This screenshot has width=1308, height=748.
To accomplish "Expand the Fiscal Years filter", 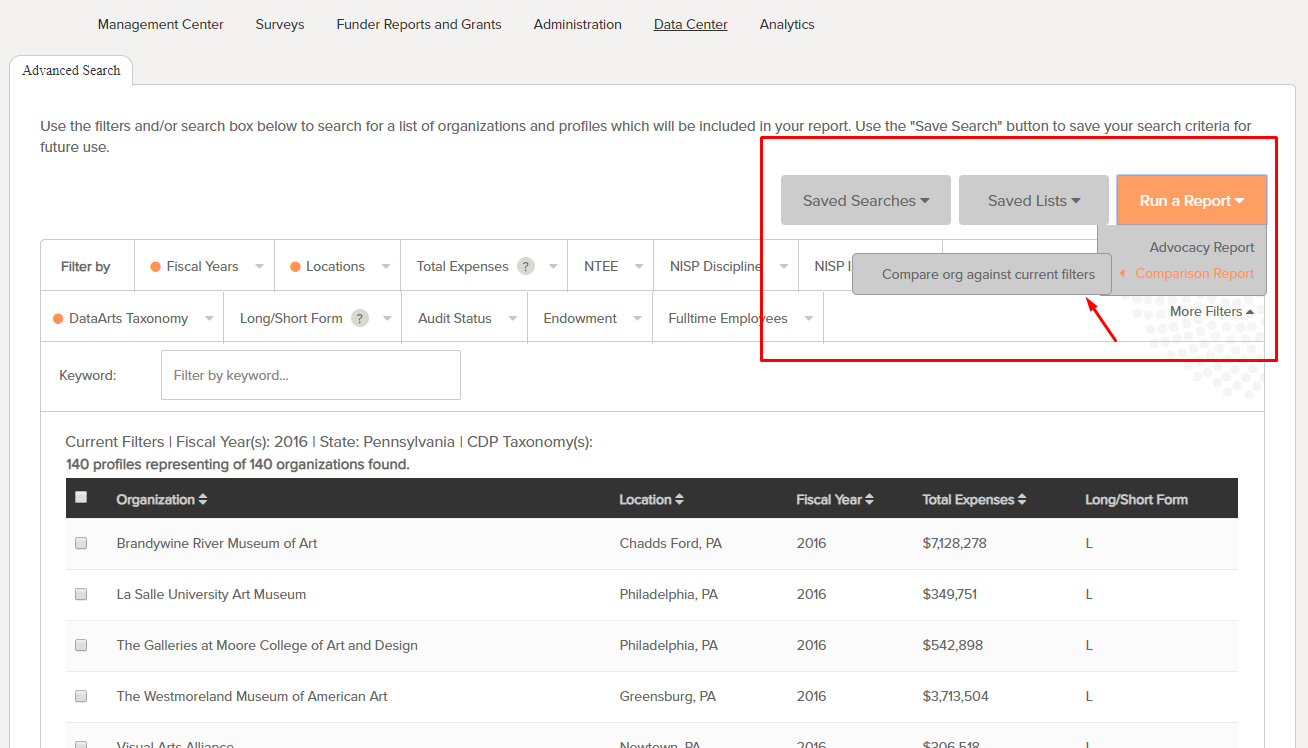I will click(208, 267).
